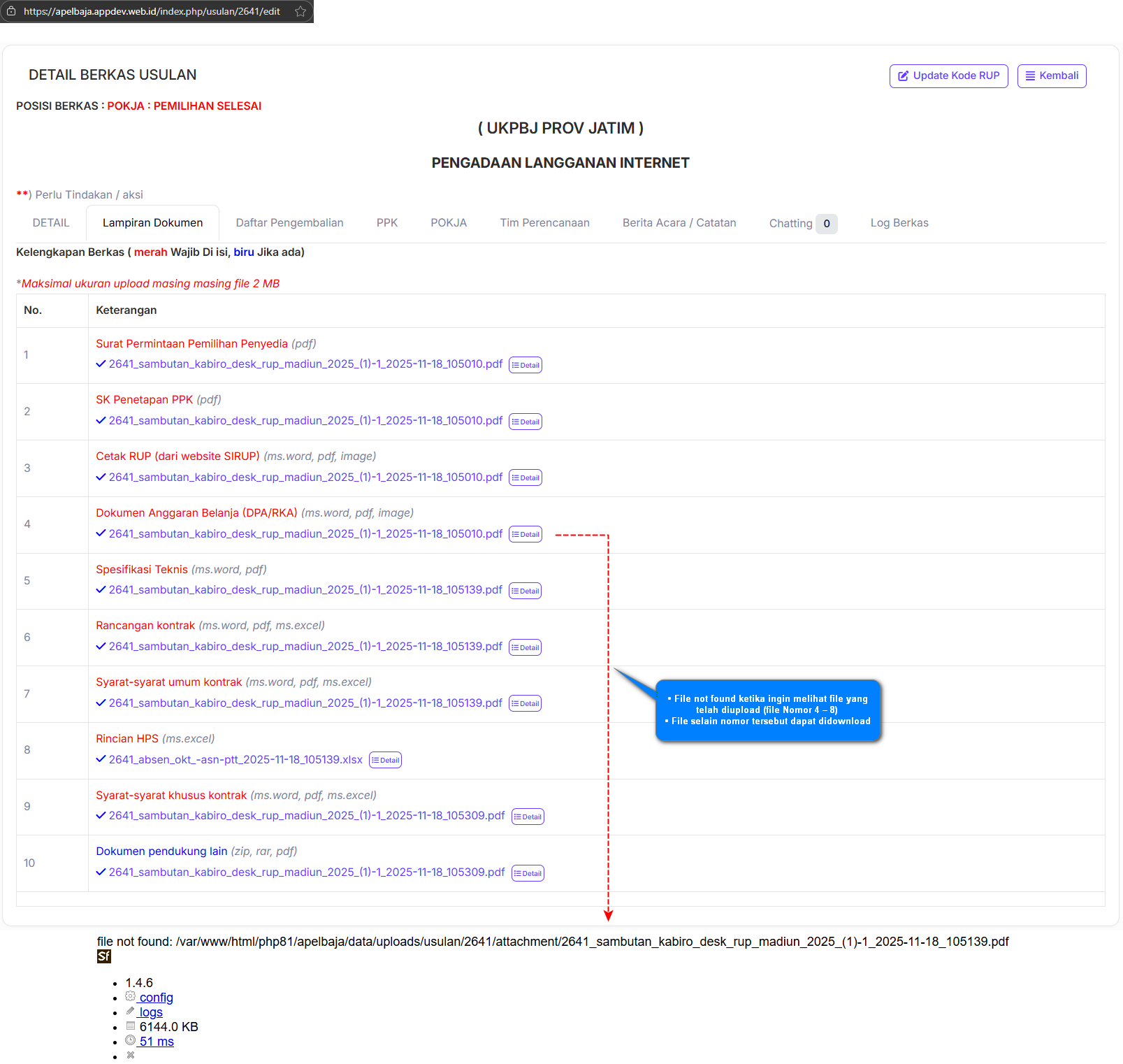Open the Rancangan kontrak attachment file
Viewport: 1123px width, 1064px height.
coord(305,647)
